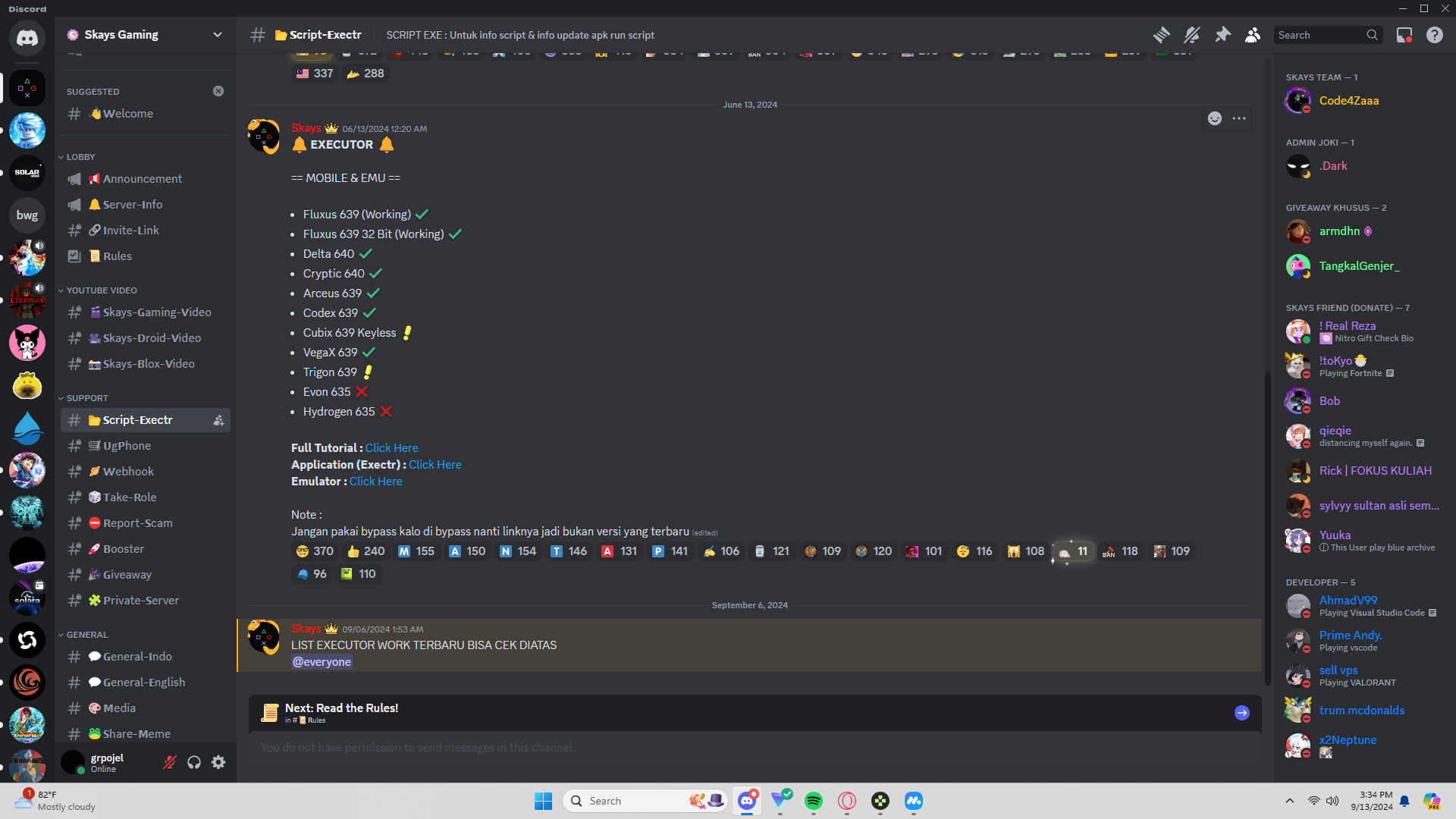Click the Discord search field

[1329, 35]
